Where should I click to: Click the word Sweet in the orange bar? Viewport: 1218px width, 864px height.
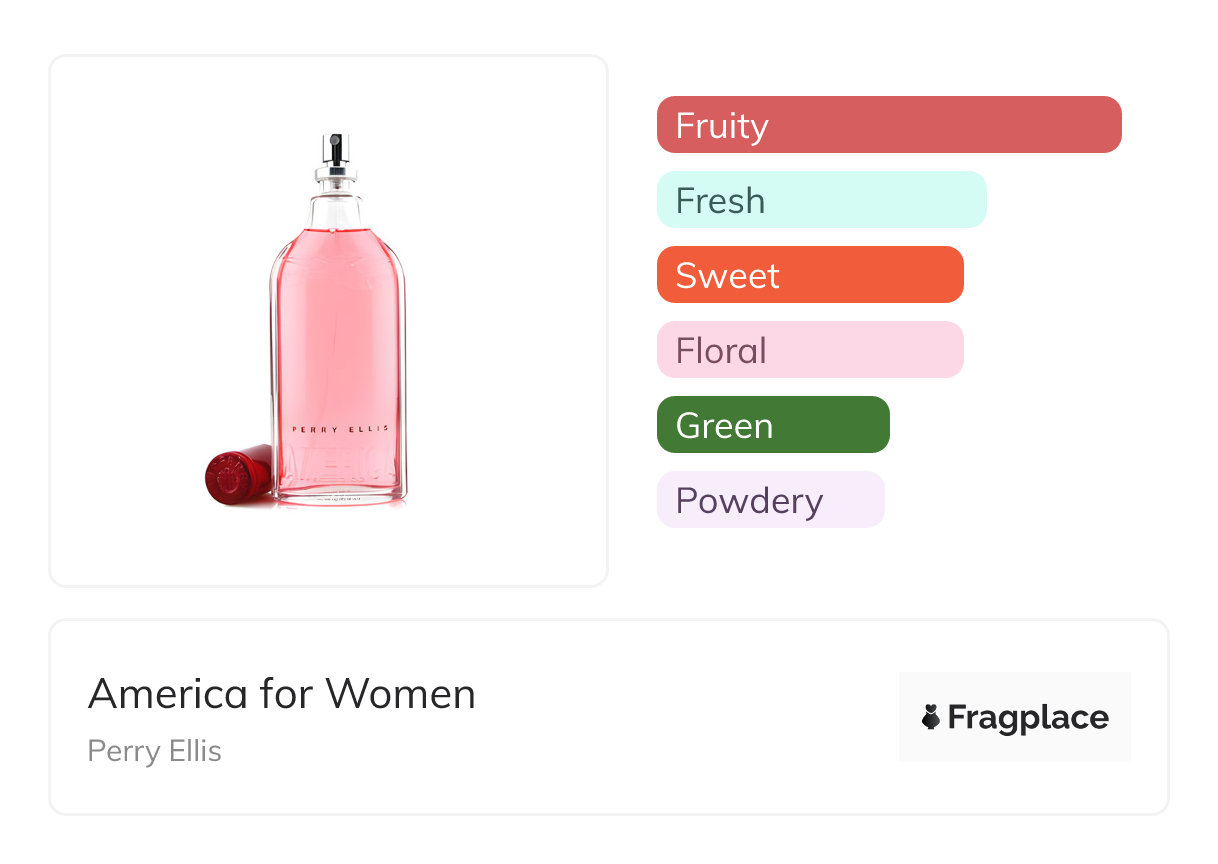[x=727, y=276]
